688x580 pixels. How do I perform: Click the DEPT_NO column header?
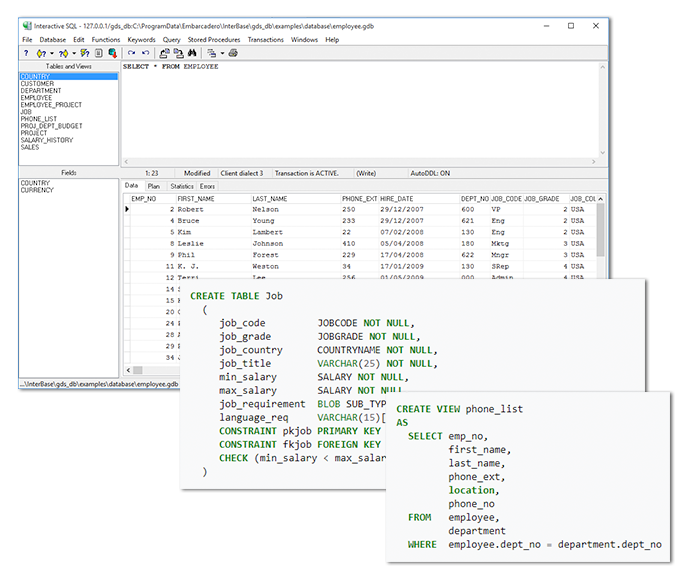[x=475, y=199]
